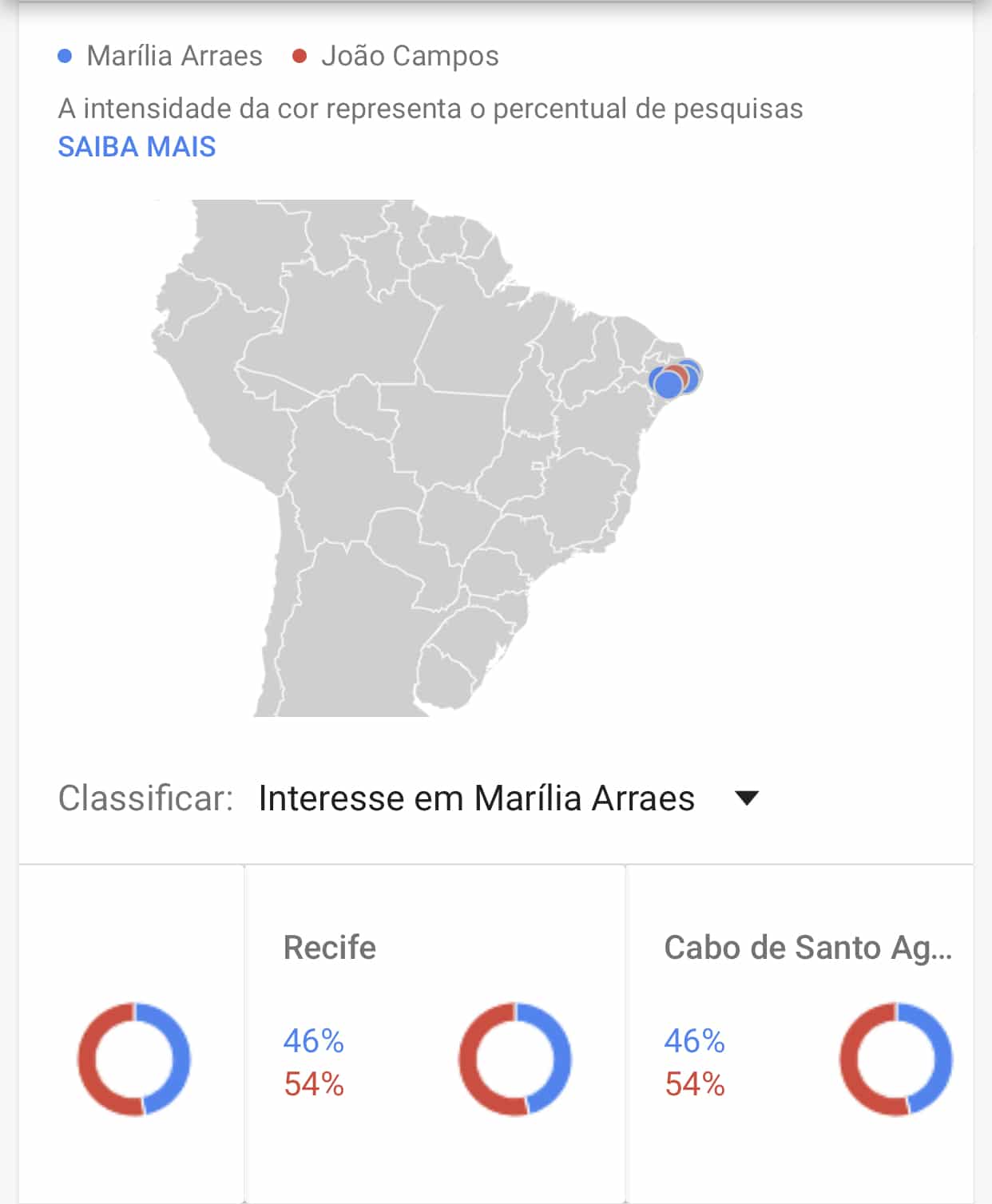The width and height of the screenshot is (992, 1204).
Task: Select the João Campos legend label
Action: (410, 56)
